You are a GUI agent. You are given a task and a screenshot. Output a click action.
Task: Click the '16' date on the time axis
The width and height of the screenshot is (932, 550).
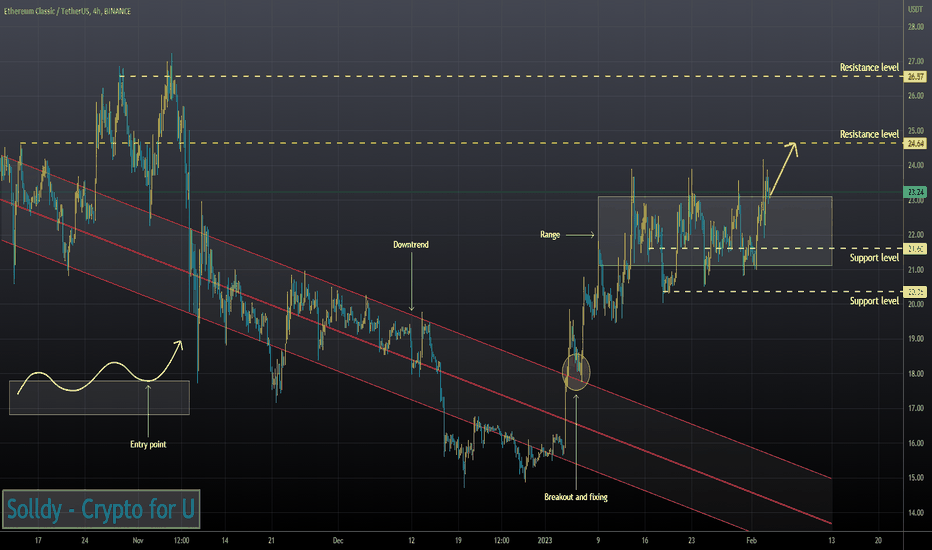tap(645, 540)
